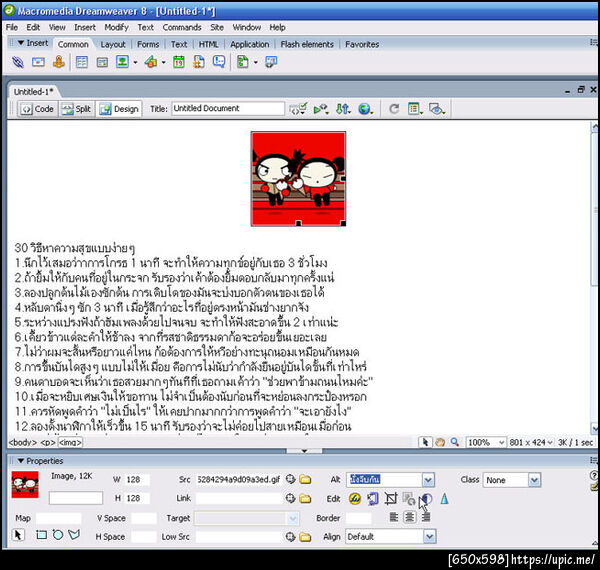Switch to the Forms insert tab
The height and width of the screenshot is (570, 600).
[x=148, y=44]
